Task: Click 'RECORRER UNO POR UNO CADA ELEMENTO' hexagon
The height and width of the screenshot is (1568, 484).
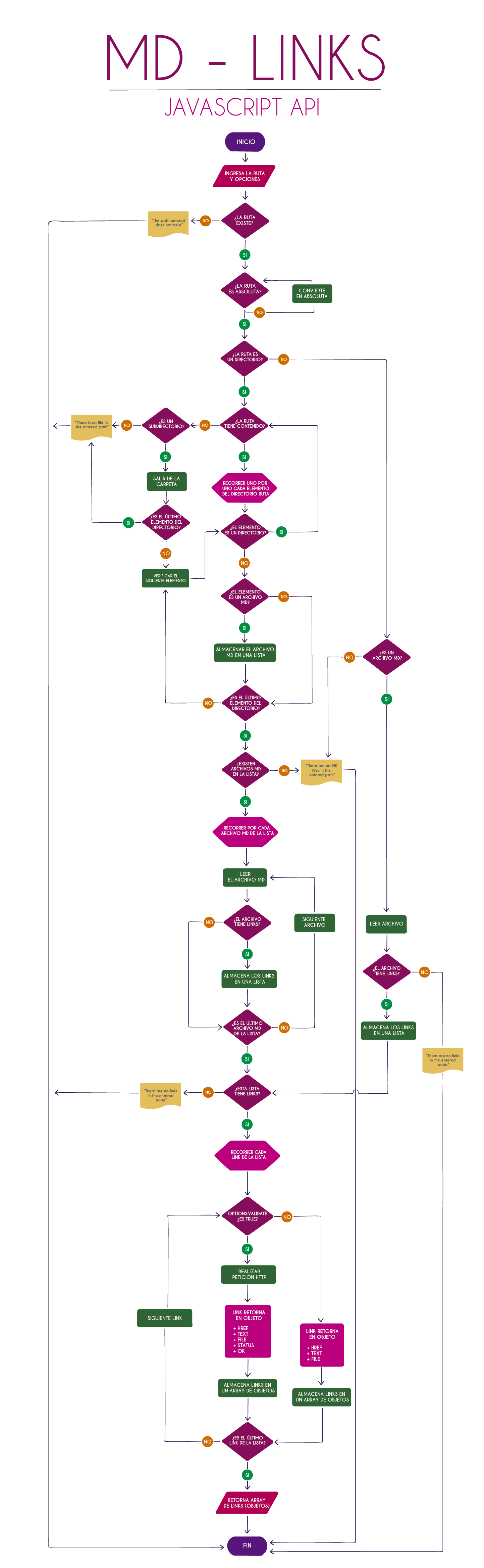Action: coord(245,488)
